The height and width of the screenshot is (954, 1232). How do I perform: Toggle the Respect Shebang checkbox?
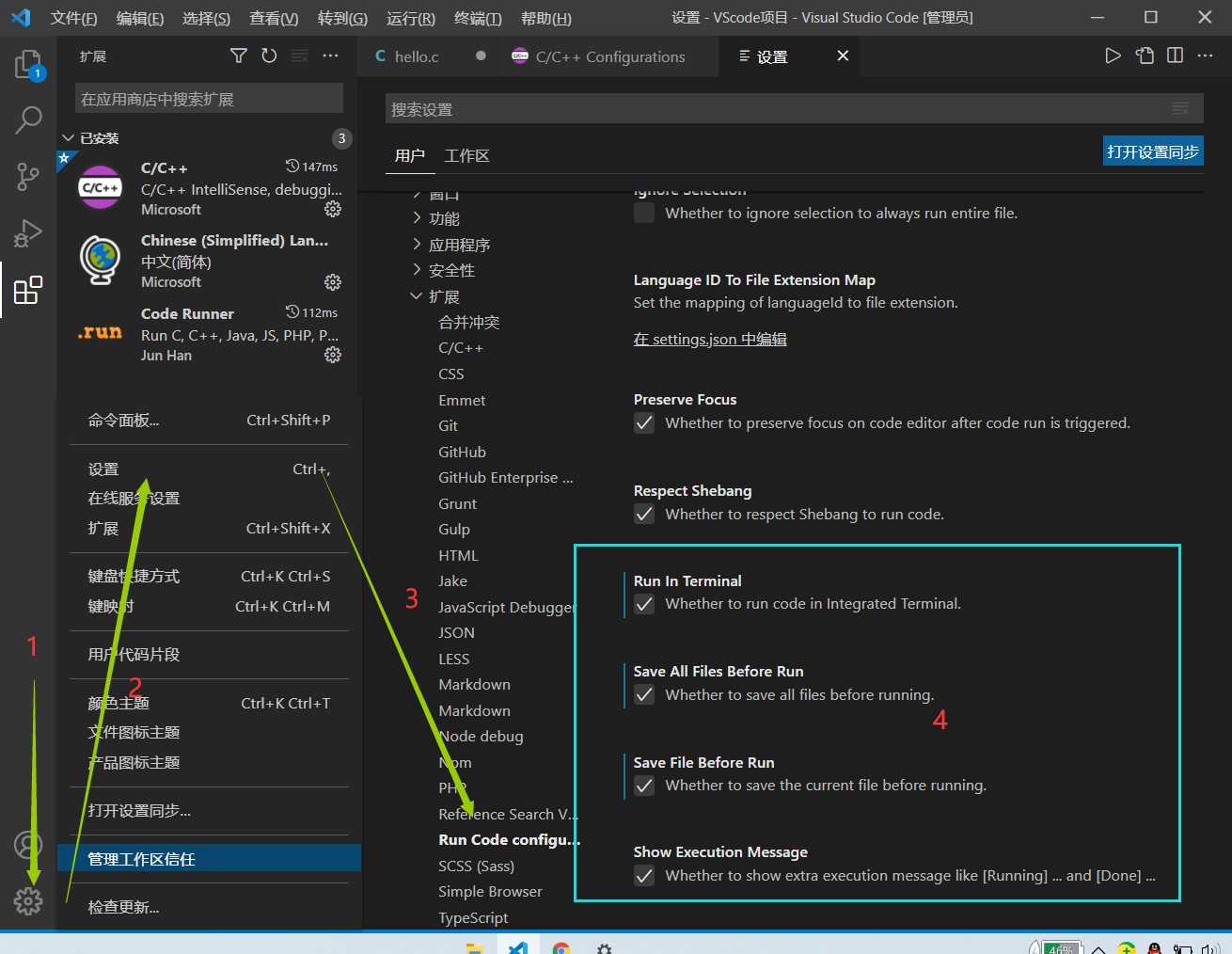click(x=644, y=515)
